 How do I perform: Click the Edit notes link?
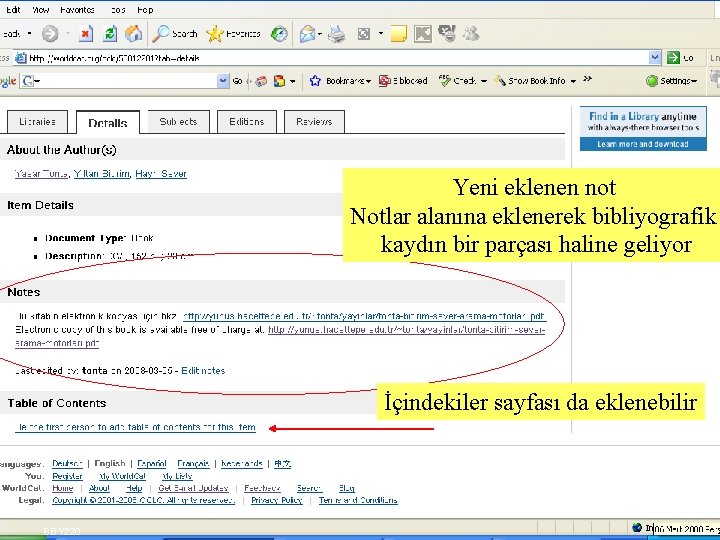click(203, 371)
